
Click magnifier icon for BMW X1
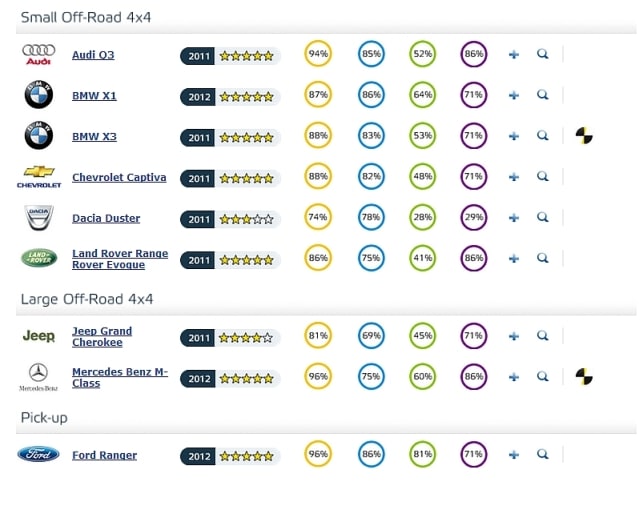pos(542,95)
